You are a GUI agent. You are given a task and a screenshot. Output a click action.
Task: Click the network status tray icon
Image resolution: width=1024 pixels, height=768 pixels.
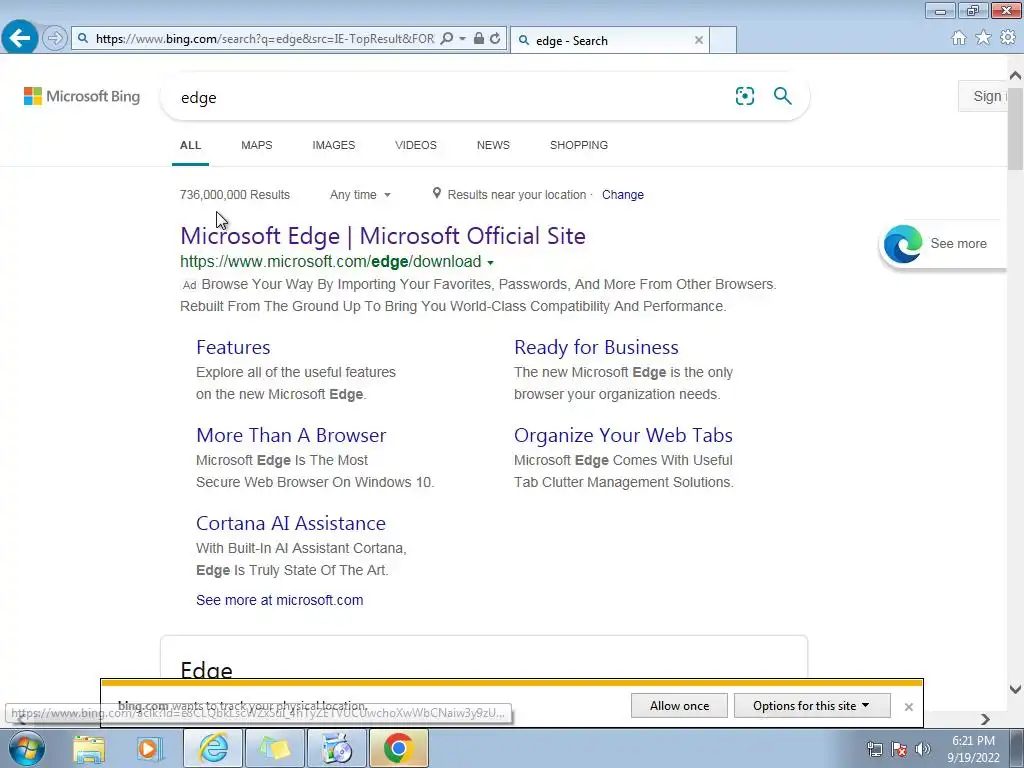(874, 749)
